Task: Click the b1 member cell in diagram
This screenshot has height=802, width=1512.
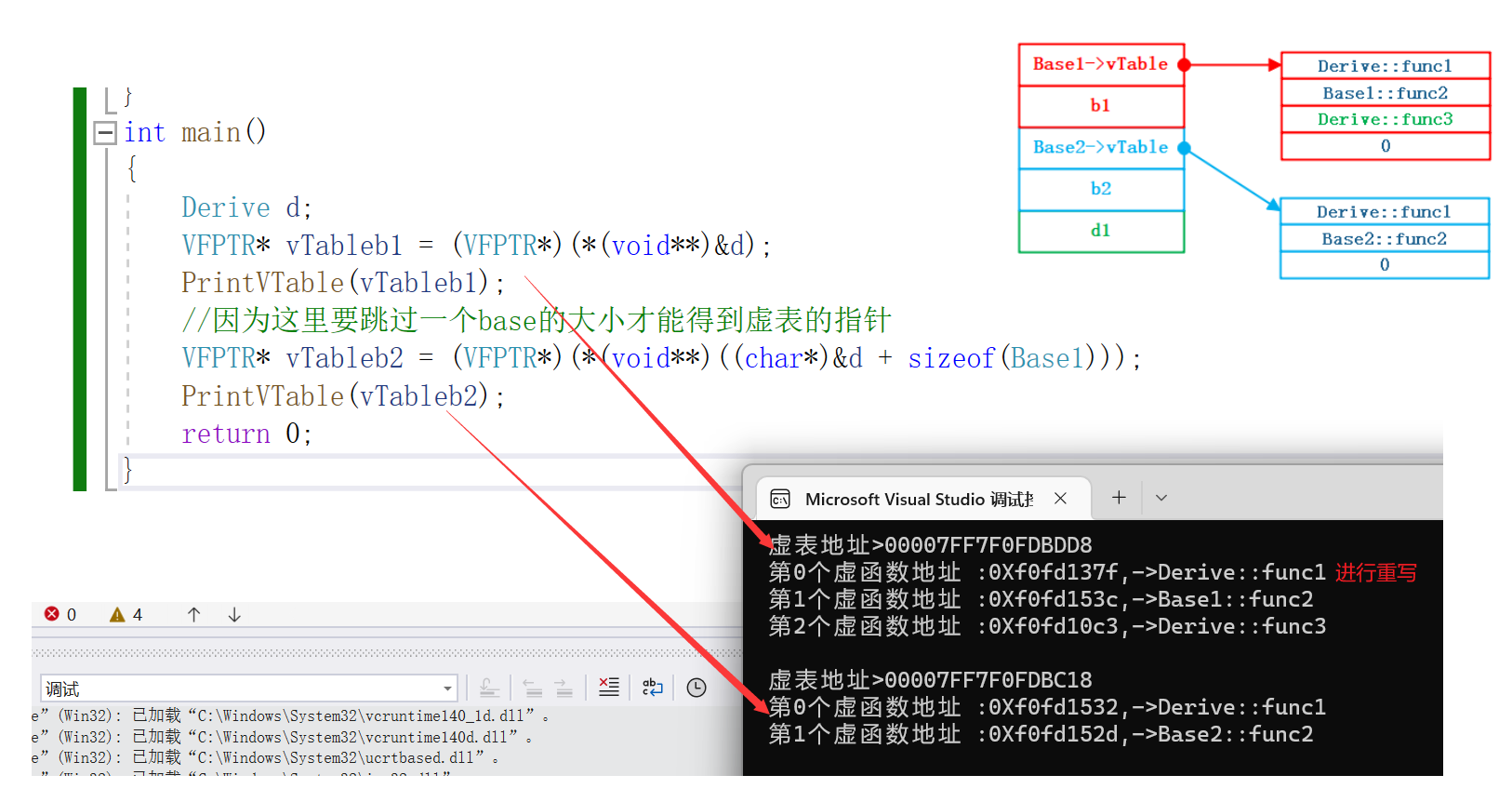Action: tap(1101, 106)
